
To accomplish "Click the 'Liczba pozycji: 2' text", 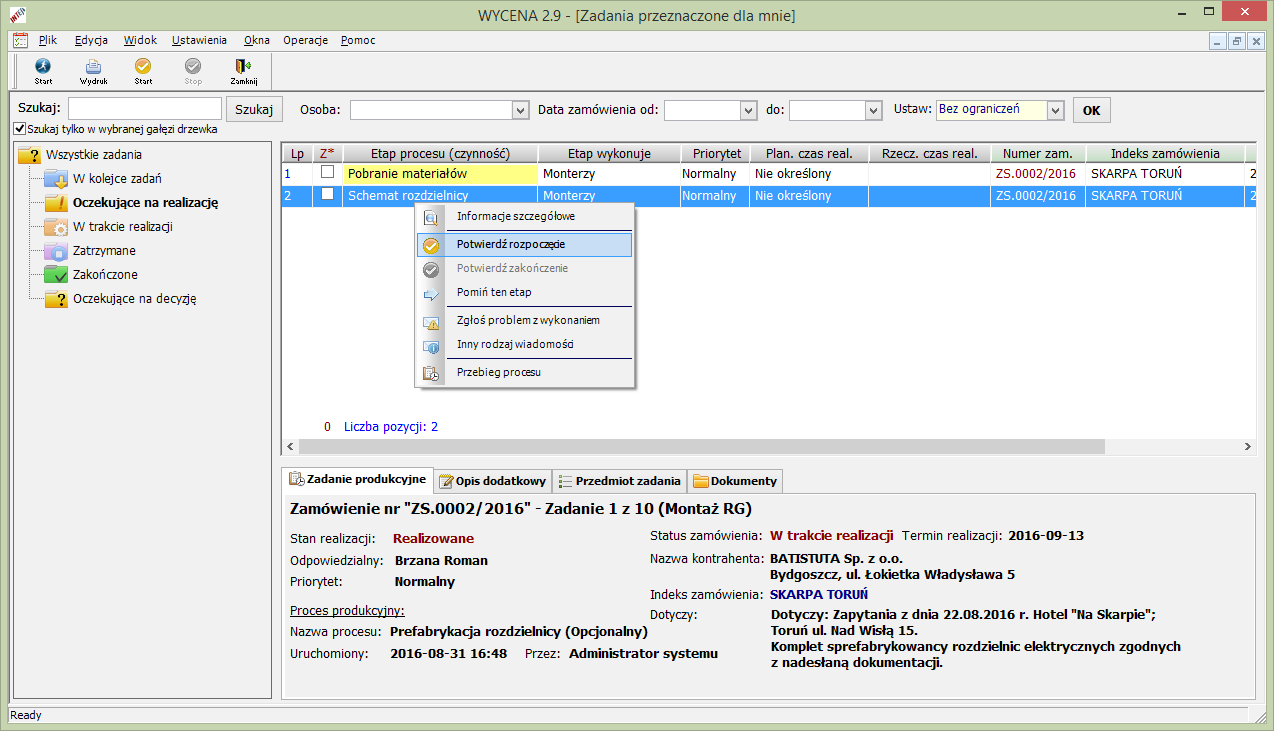I will 391,426.
